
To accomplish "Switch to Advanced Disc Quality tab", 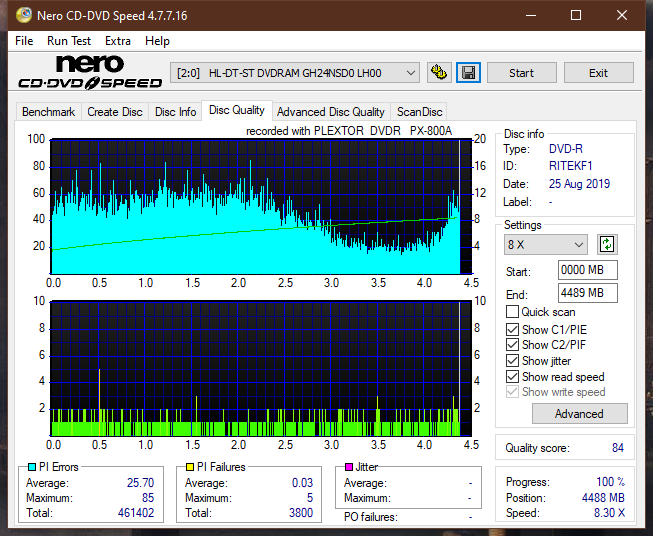I will pos(331,112).
